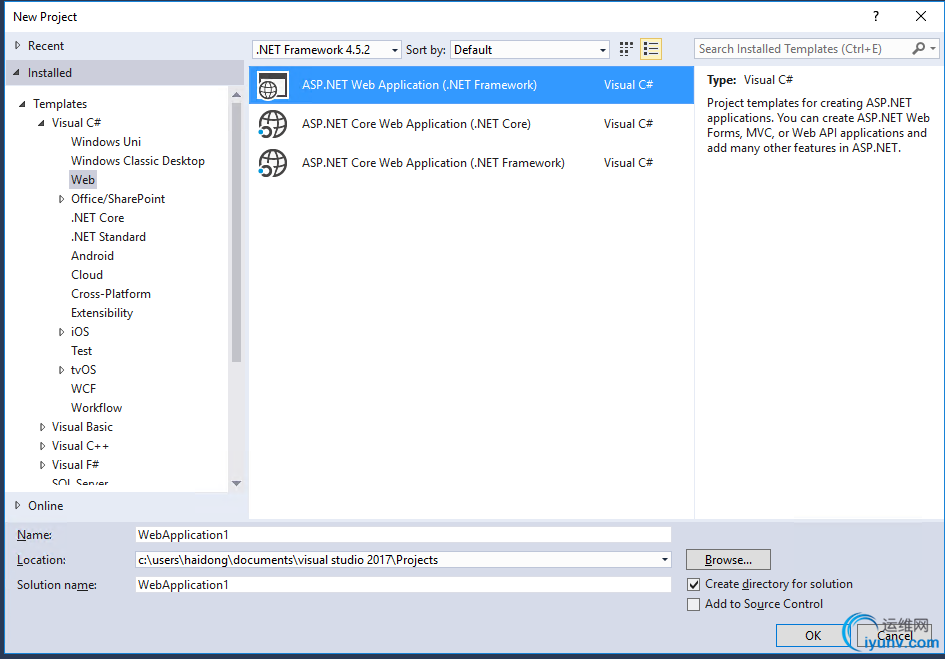Select the Cloud category
Image resolution: width=945 pixels, height=659 pixels.
(x=87, y=275)
